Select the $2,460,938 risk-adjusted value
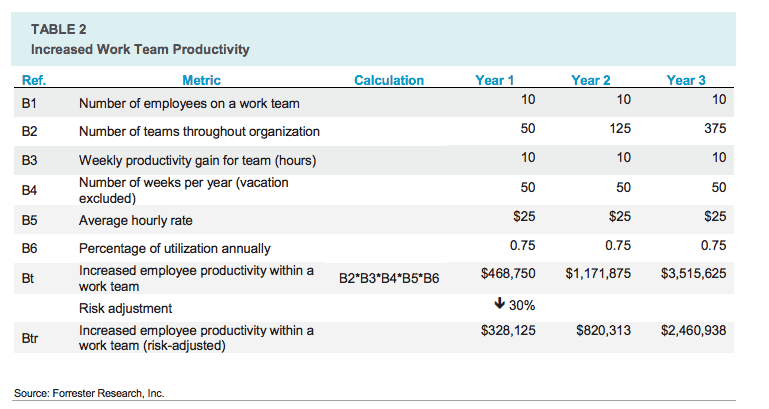The height and width of the screenshot is (409, 769). pos(693,329)
